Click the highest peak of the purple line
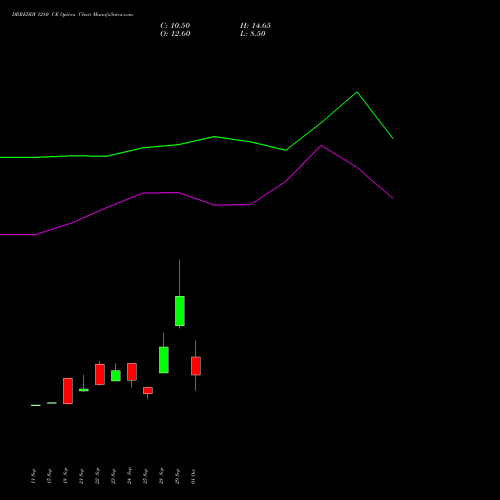 click(321, 145)
